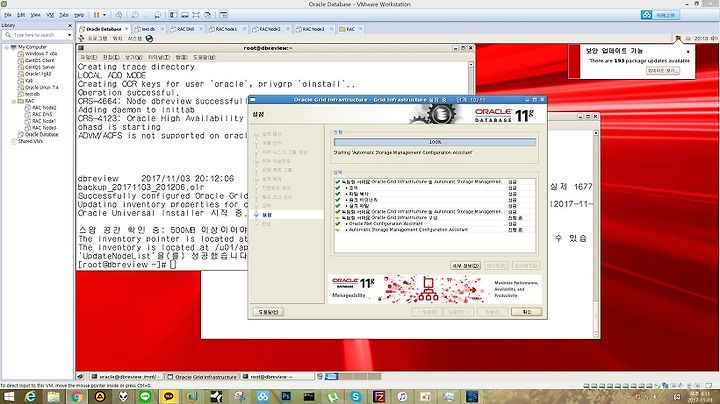The height and width of the screenshot is (404, 720).
Task: Open Chrome from Windows taskbar
Action: (77, 397)
